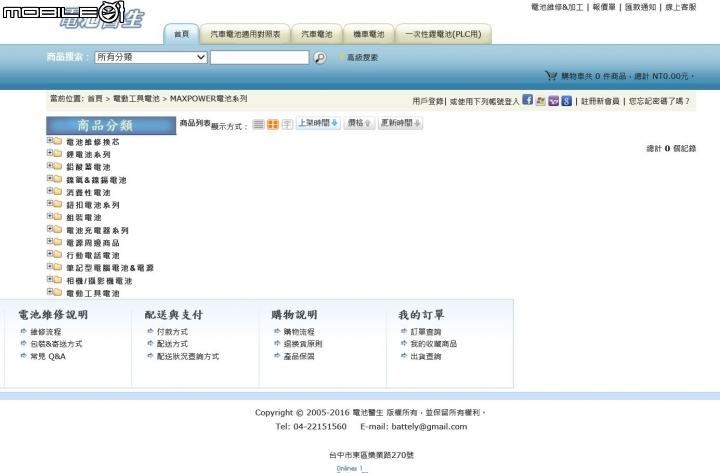Click the 電池維修&加工 top link

click(x=557, y=7)
